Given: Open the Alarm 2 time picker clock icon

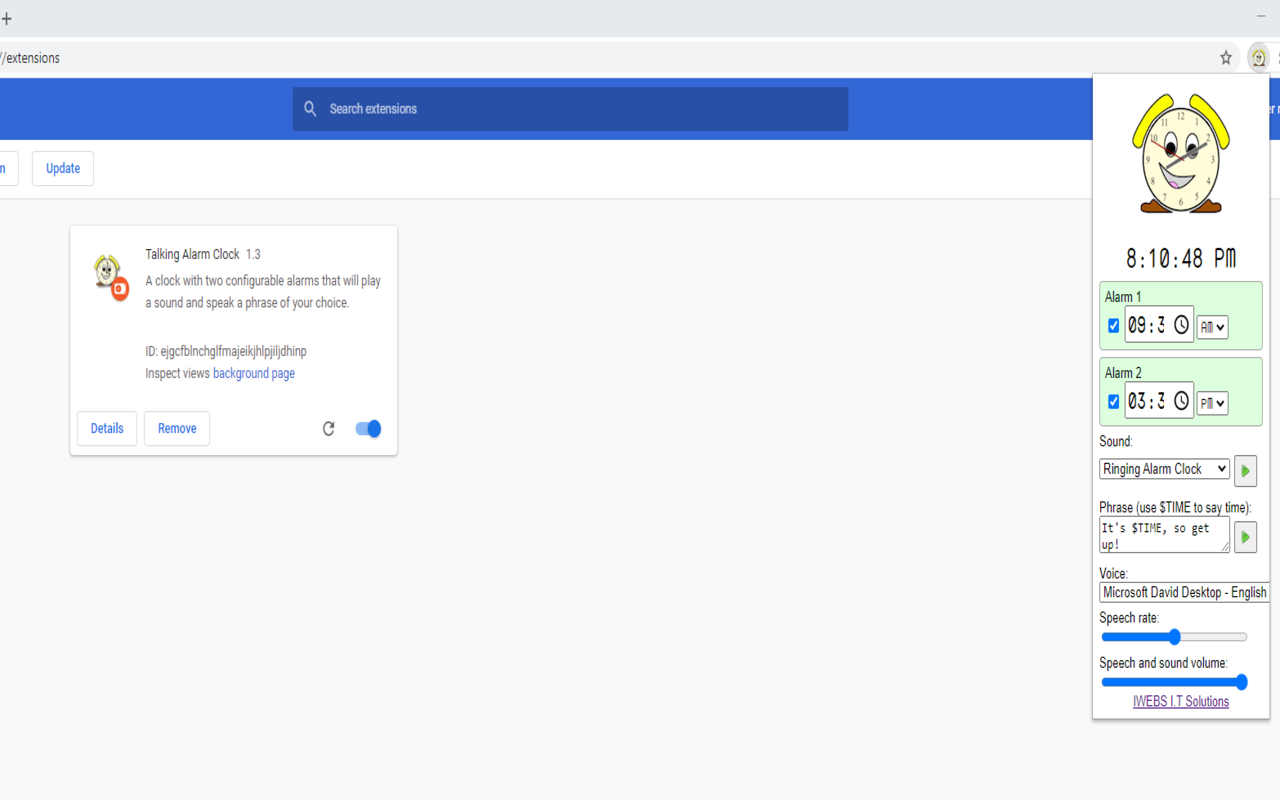Looking at the screenshot, I should [x=1181, y=401].
